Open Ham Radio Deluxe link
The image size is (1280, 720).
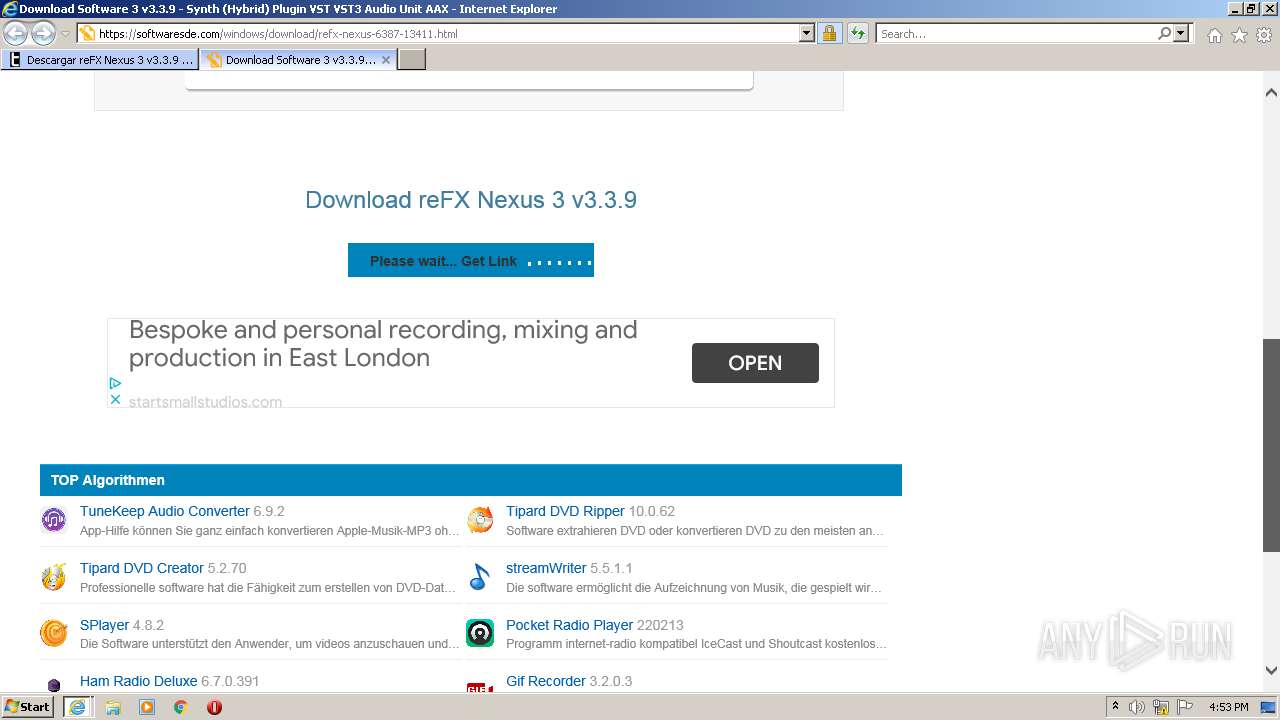(138, 681)
